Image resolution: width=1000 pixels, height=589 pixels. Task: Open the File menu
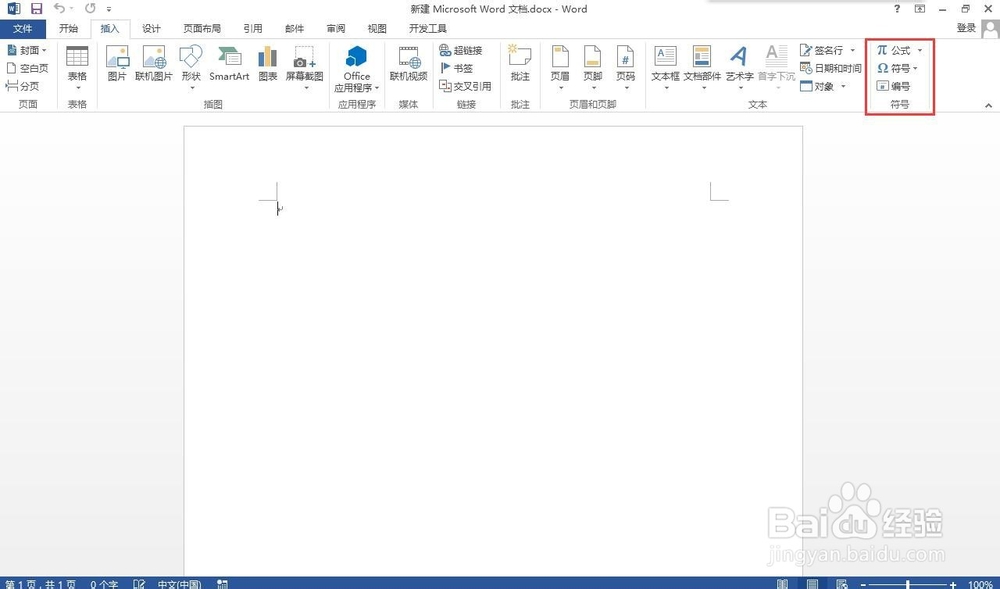(22, 28)
